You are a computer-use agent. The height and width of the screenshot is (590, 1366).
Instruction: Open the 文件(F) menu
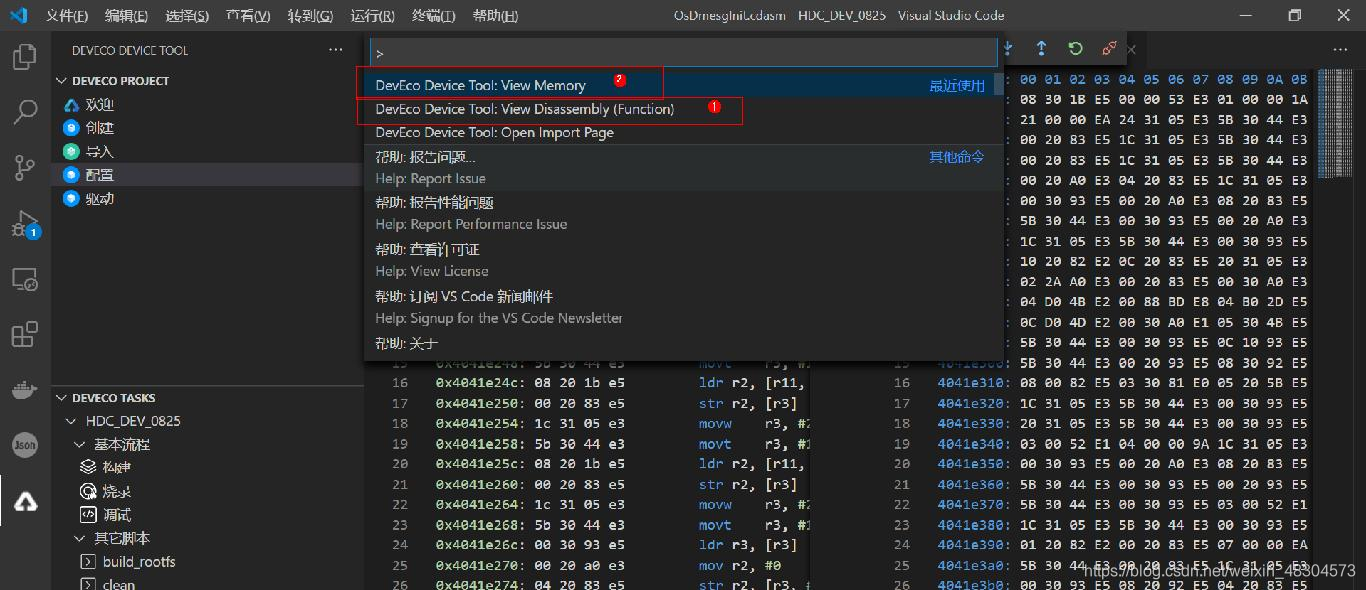point(67,16)
